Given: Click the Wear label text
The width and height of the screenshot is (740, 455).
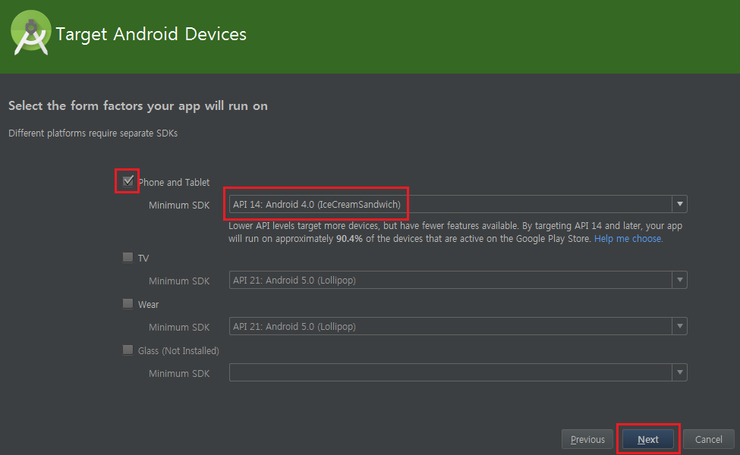Looking at the screenshot, I should [x=148, y=304].
